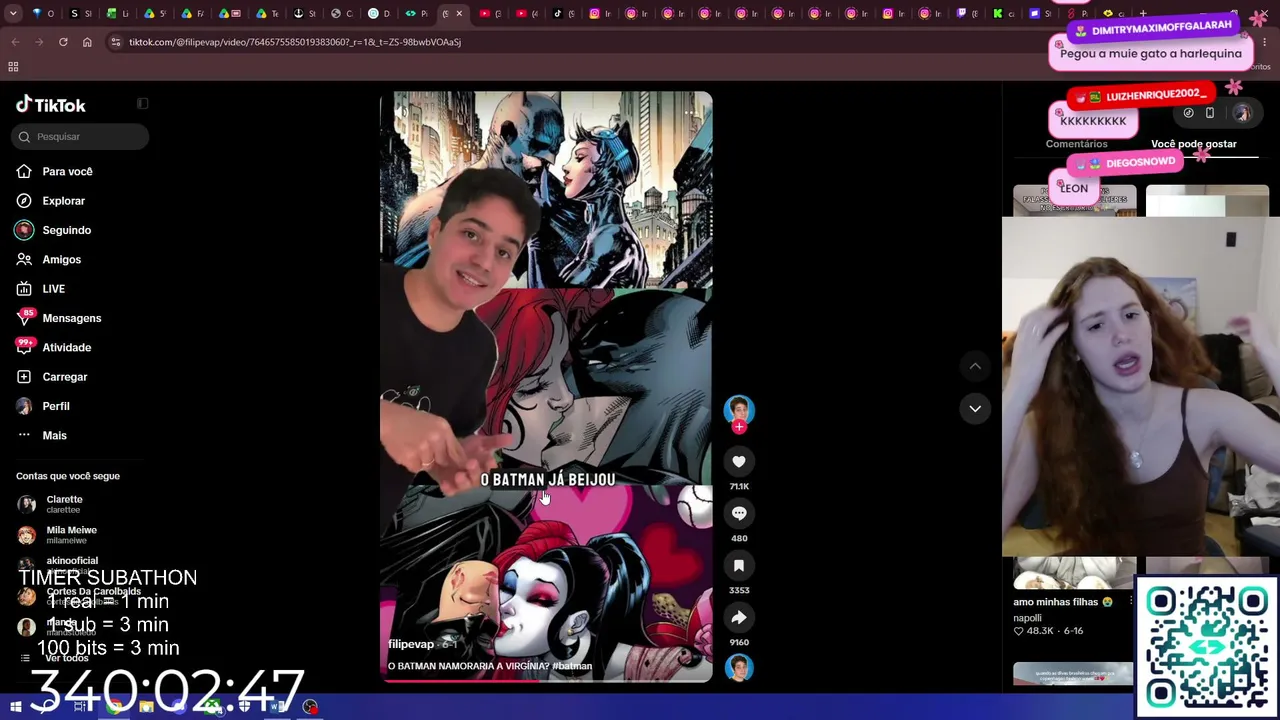Open the LIVE section
The image size is (1280, 720).
point(53,289)
